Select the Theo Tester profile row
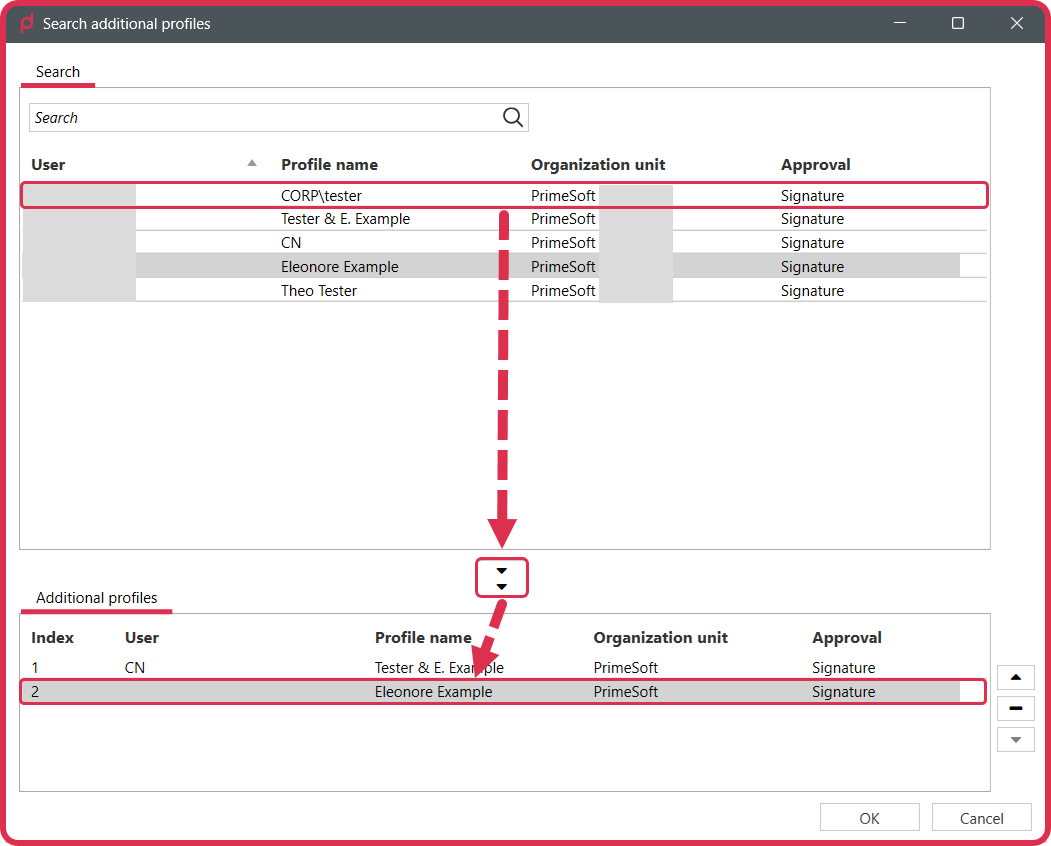Viewport: 1051px width, 846px height. (x=504, y=290)
